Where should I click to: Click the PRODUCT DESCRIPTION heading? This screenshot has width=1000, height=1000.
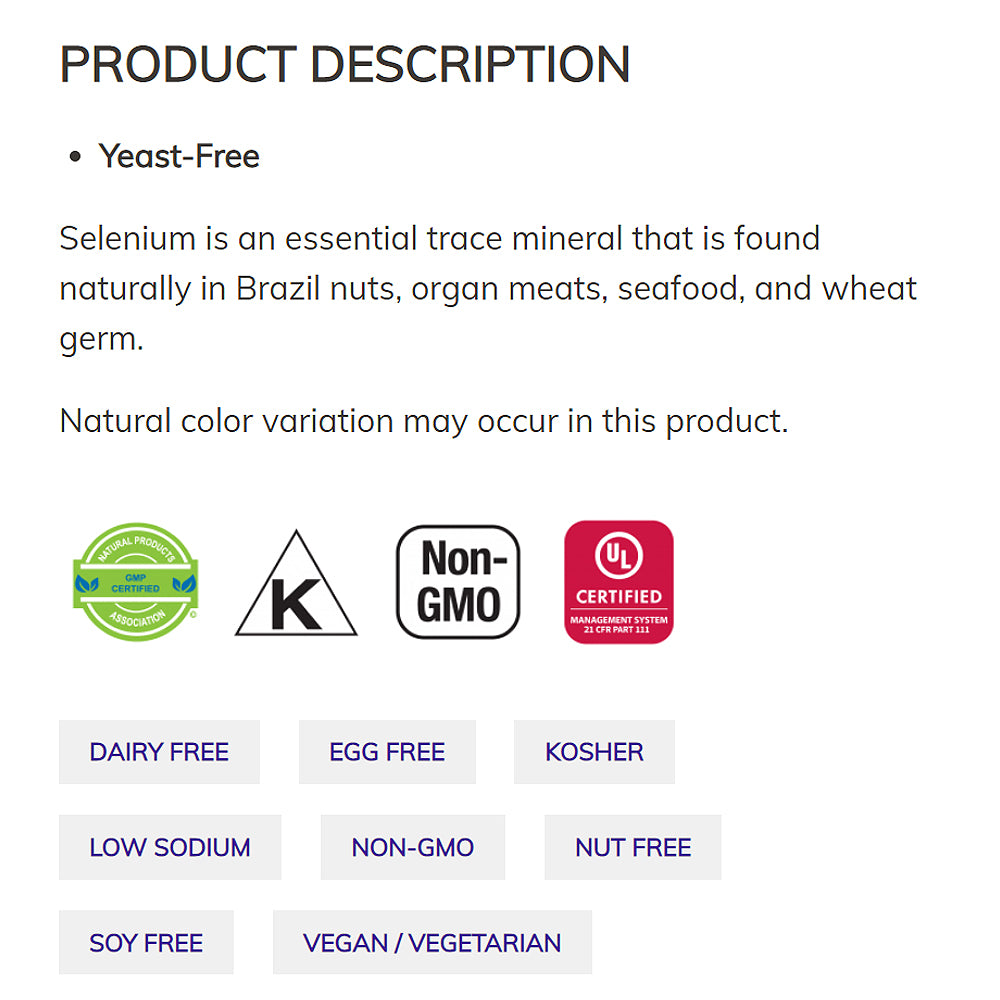click(345, 65)
